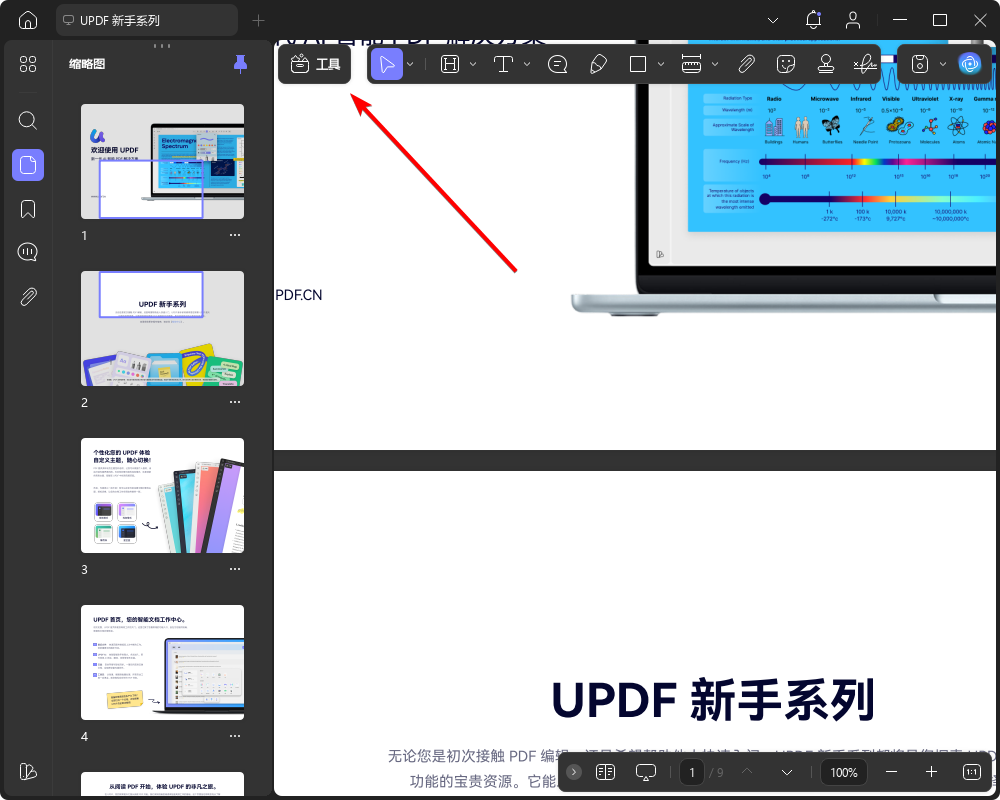1000x800 pixels.
Task: Open the Sticker annotation tool
Action: coord(786,63)
